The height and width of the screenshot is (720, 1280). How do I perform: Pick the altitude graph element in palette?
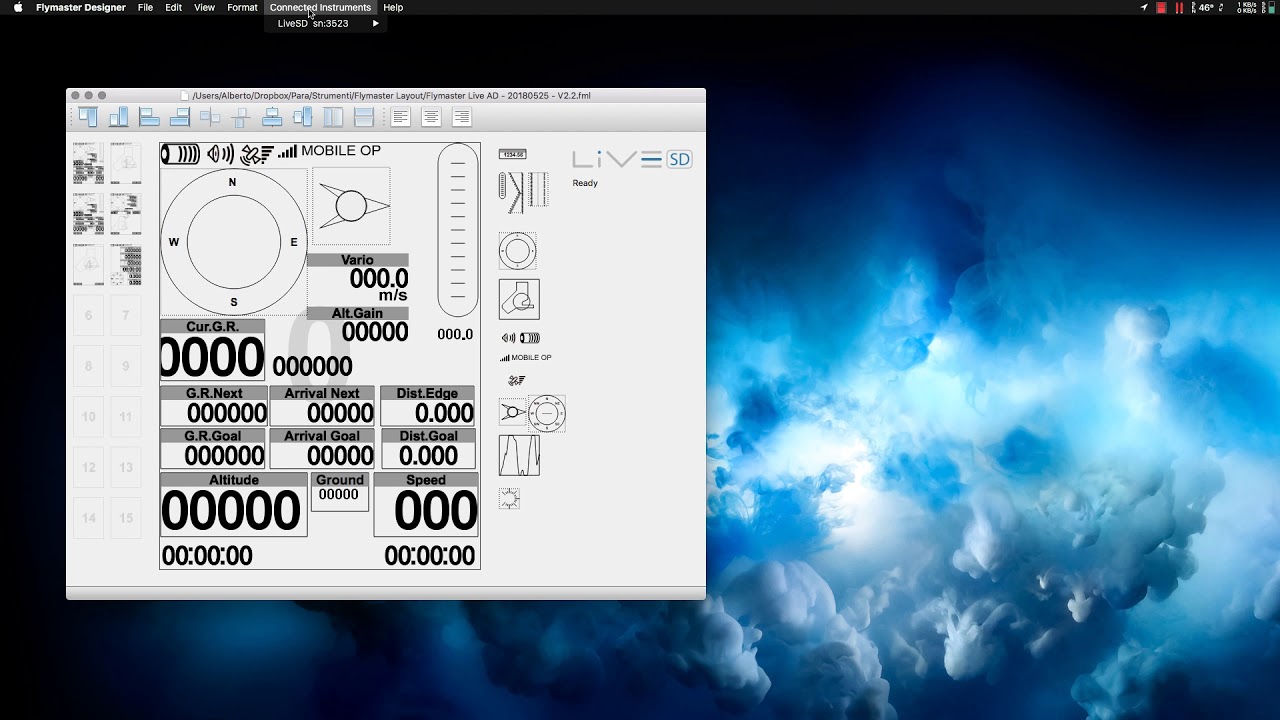click(x=519, y=455)
